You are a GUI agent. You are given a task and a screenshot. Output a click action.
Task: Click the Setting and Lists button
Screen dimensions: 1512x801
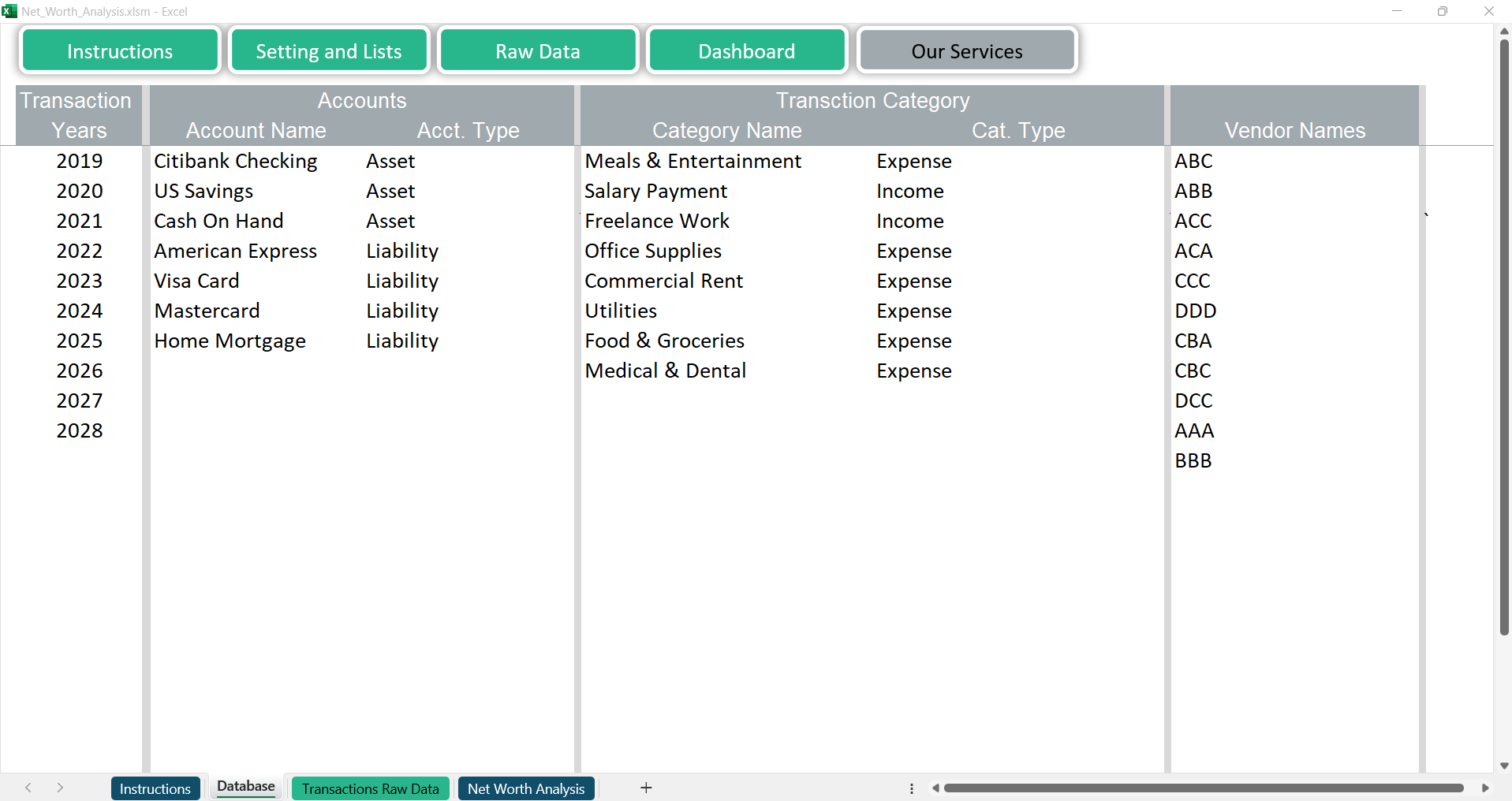(329, 51)
